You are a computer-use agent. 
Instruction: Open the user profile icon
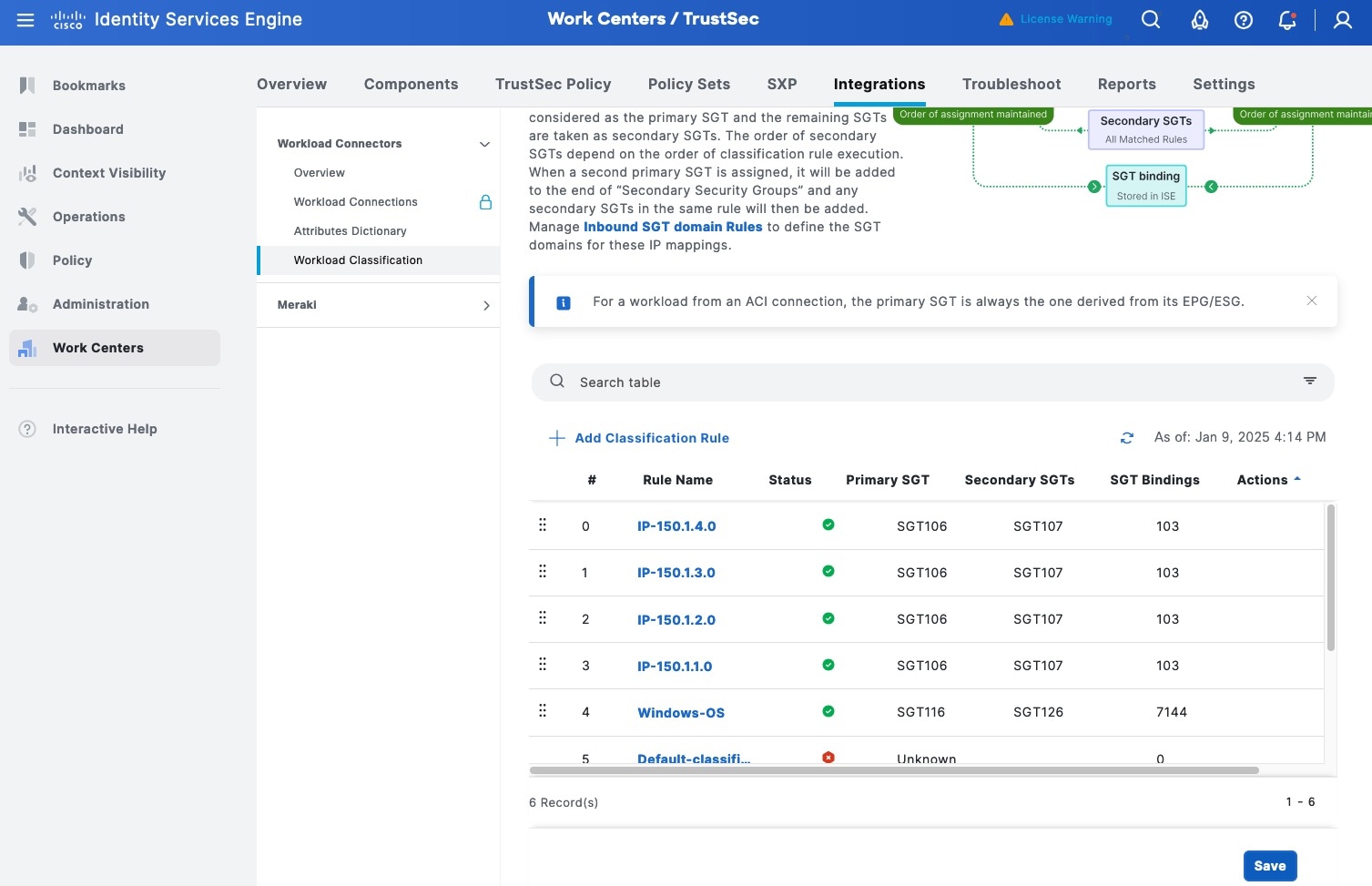coord(1342,20)
